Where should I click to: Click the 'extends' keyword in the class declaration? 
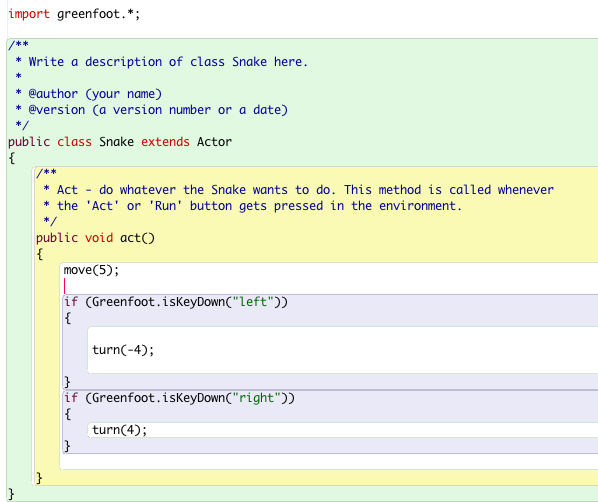[165, 142]
